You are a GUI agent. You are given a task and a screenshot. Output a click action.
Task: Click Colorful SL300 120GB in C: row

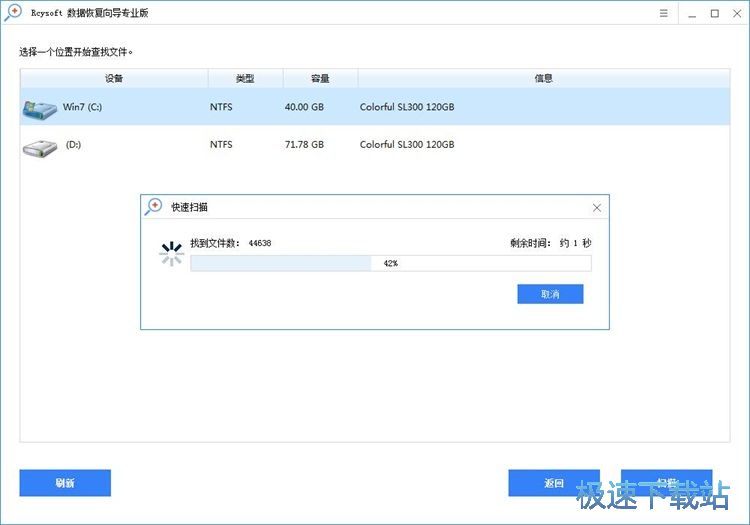click(x=407, y=107)
